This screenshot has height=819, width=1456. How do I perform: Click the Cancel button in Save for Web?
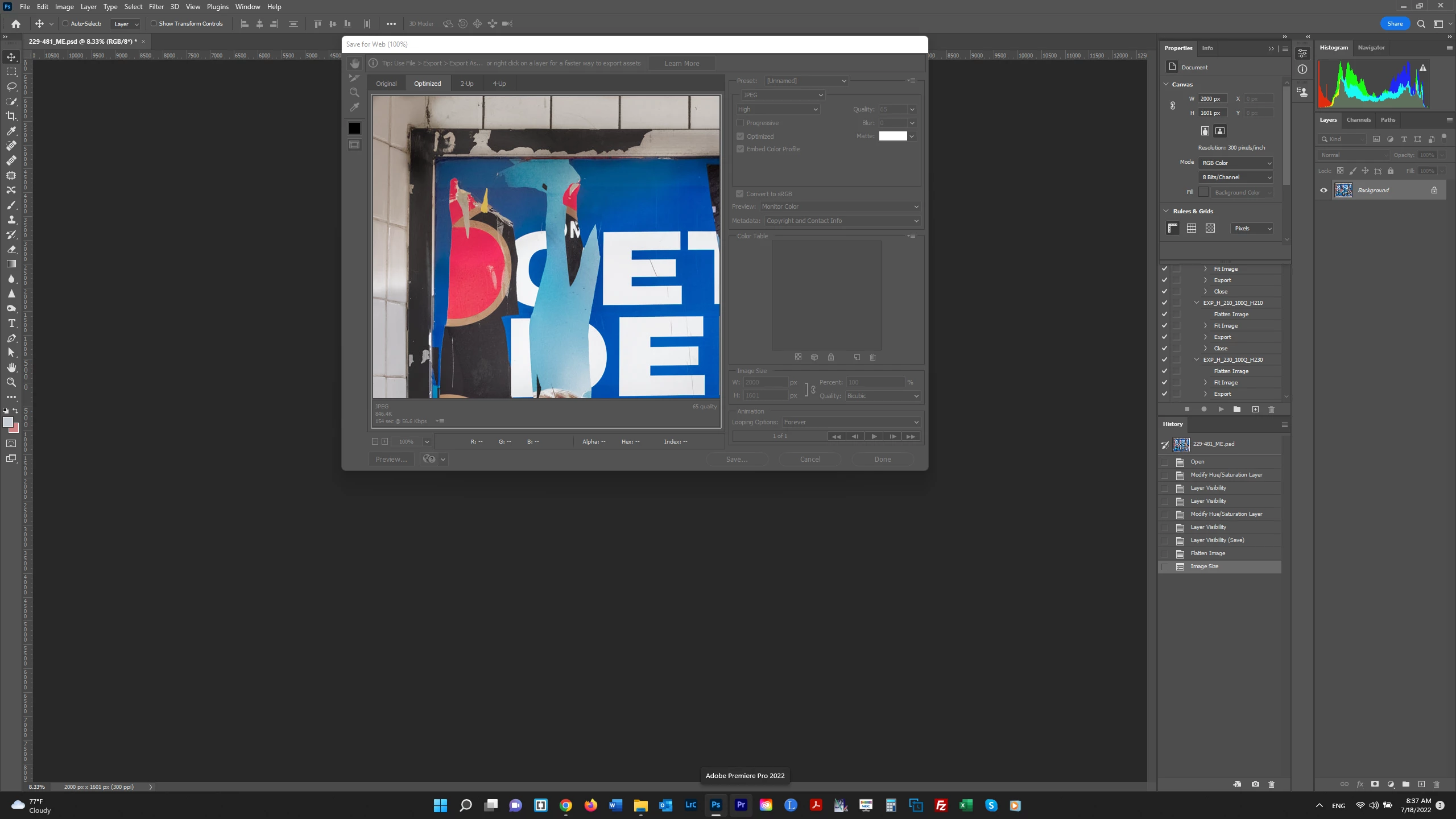809,459
